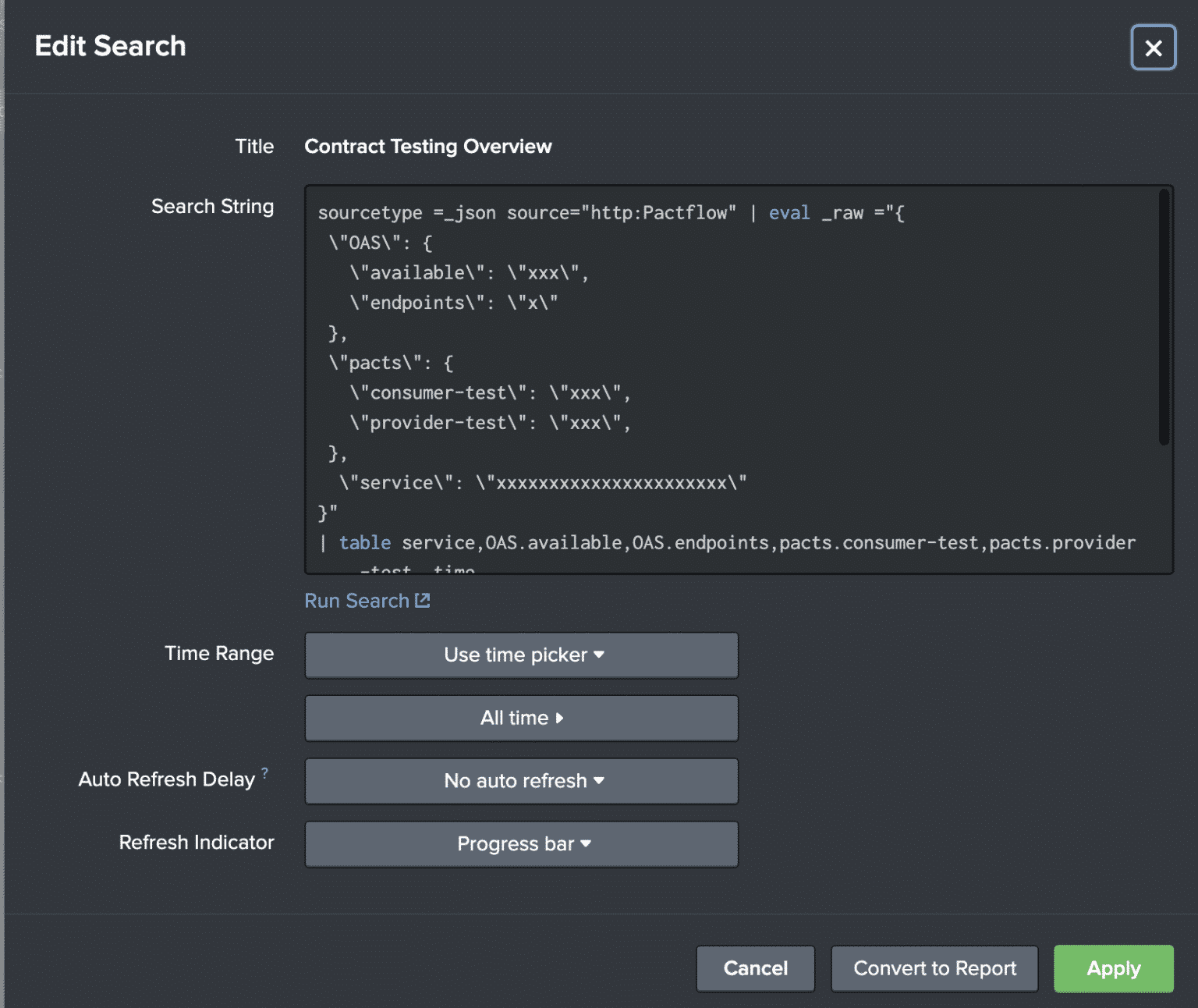Open the Progress bar refresh indicator dropdown

click(x=521, y=843)
